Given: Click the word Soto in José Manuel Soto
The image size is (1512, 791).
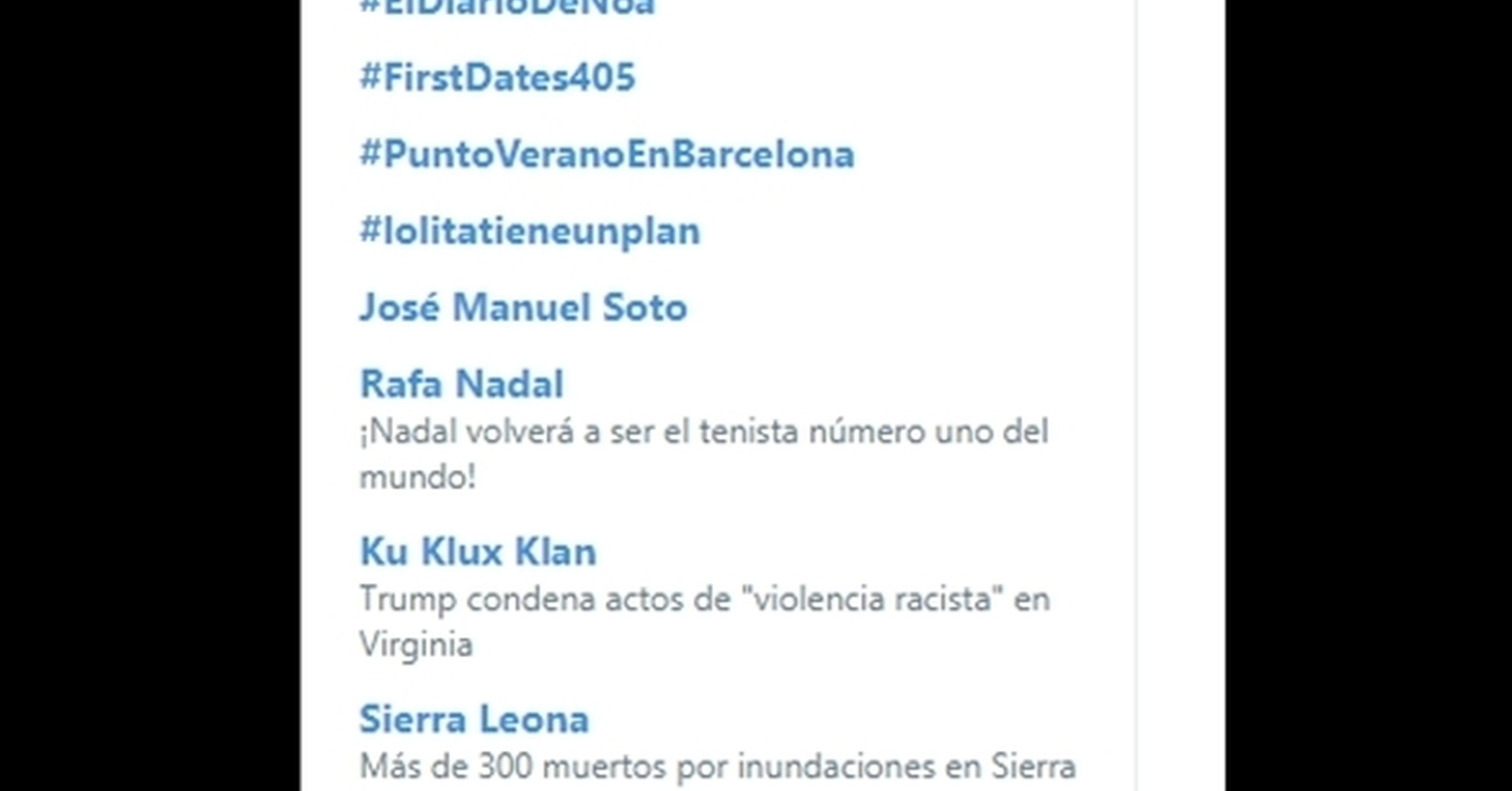Looking at the screenshot, I should point(645,307).
